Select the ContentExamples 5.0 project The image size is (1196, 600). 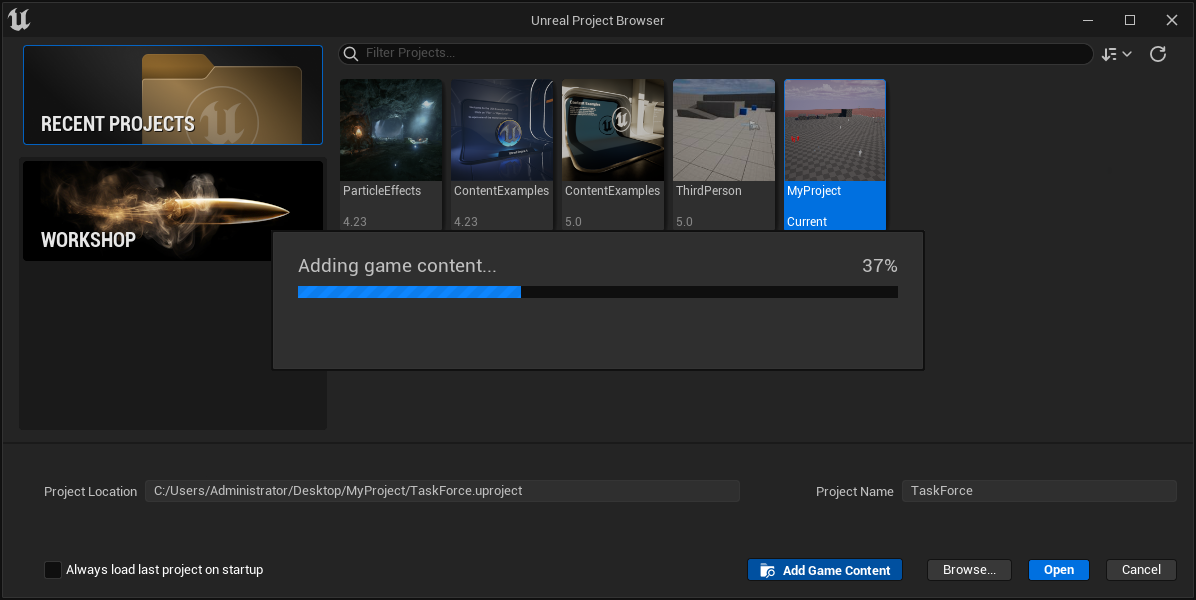(x=612, y=129)
